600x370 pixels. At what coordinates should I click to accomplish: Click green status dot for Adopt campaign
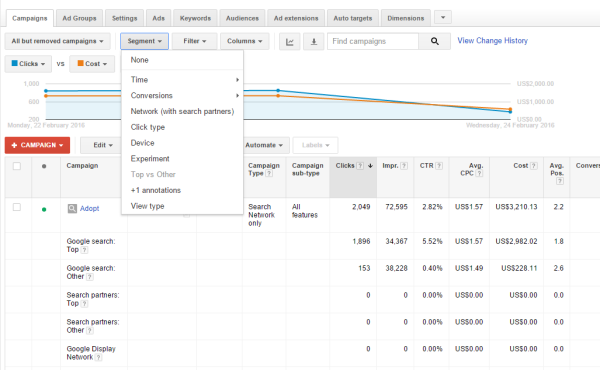(44, 209)
